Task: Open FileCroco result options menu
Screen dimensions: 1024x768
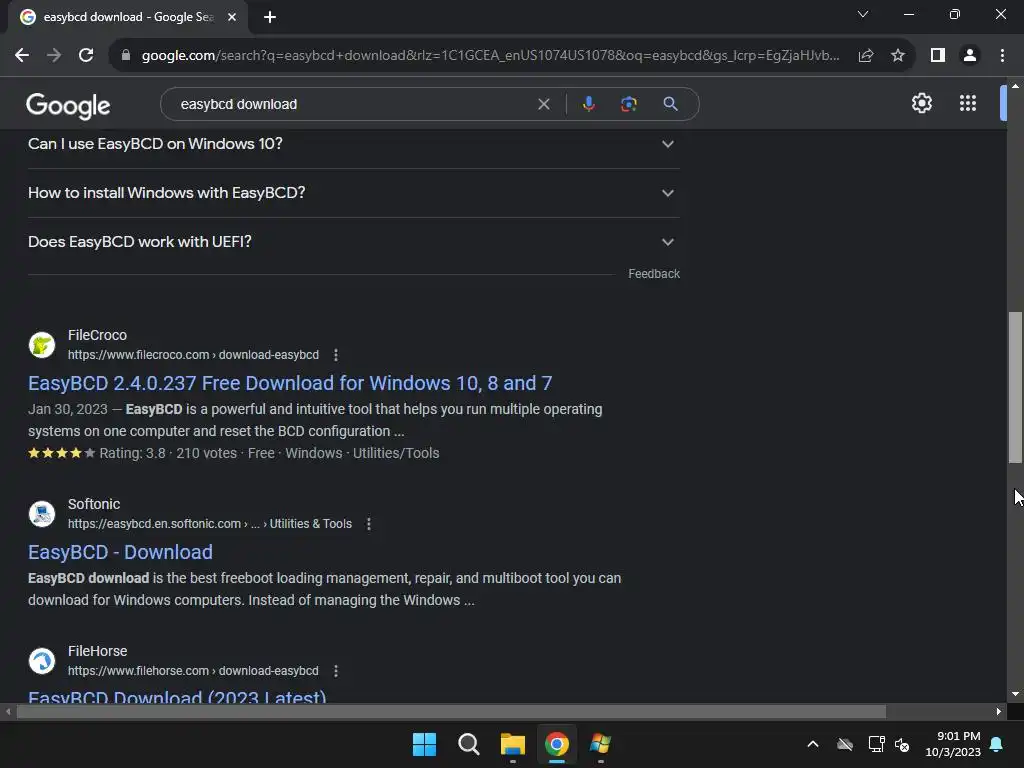Action: coord(336,355)
